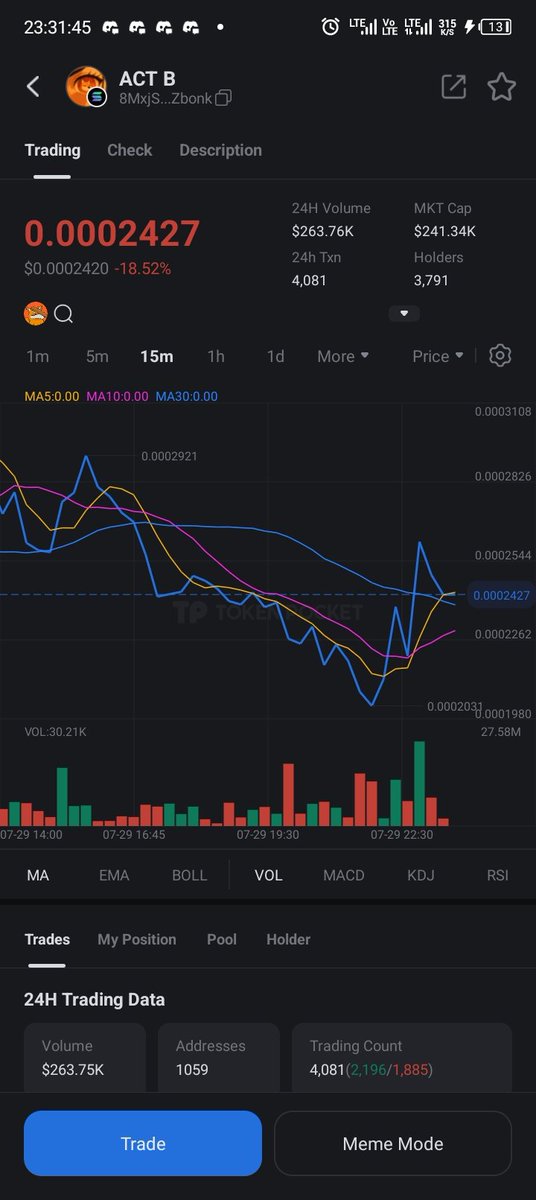Open the Price display dropdown
The image size is (536, 1200).
click(438, 356)
